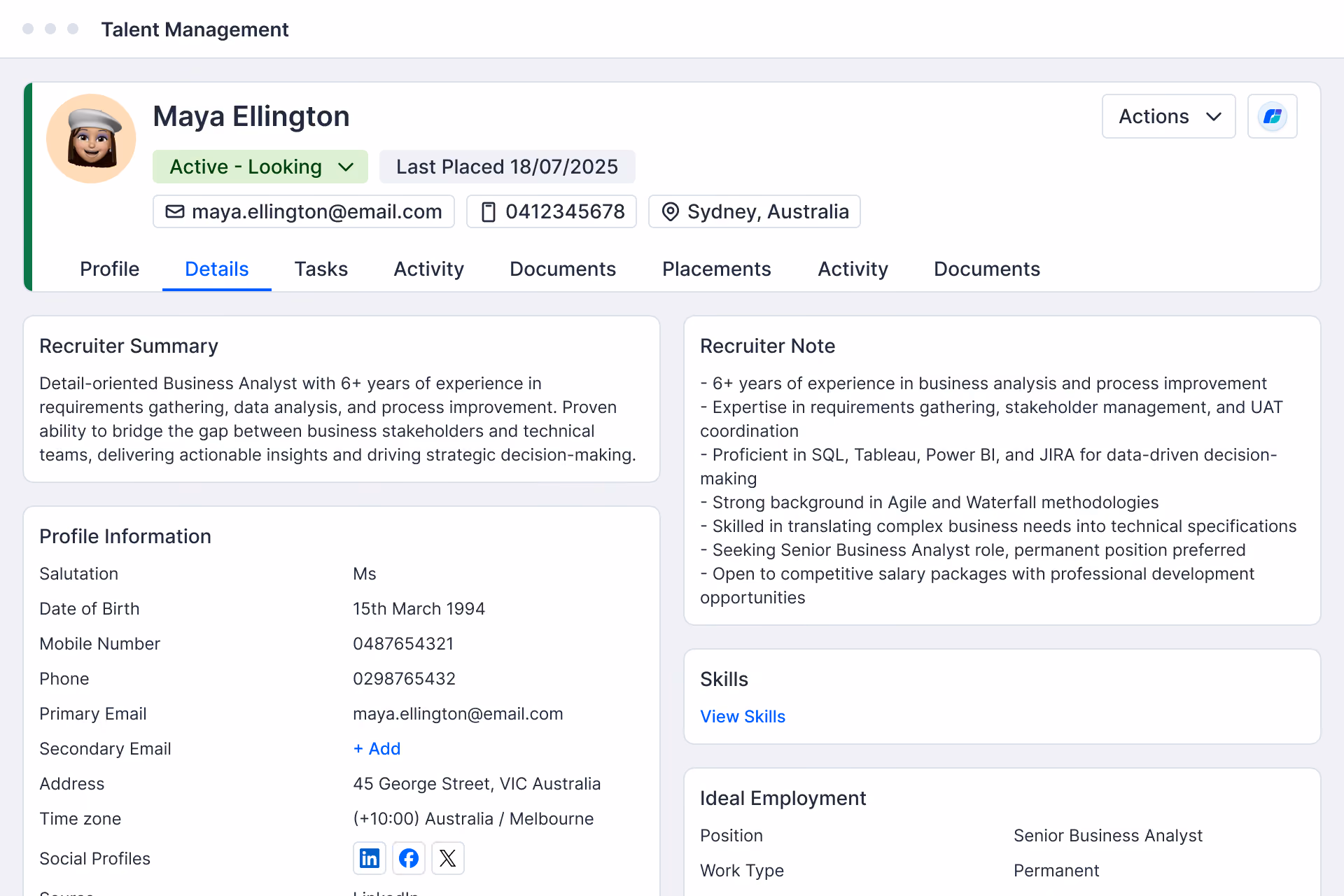
Task: Click the address 45 George Street, VIC Australia
Action: tap(477, 784)
